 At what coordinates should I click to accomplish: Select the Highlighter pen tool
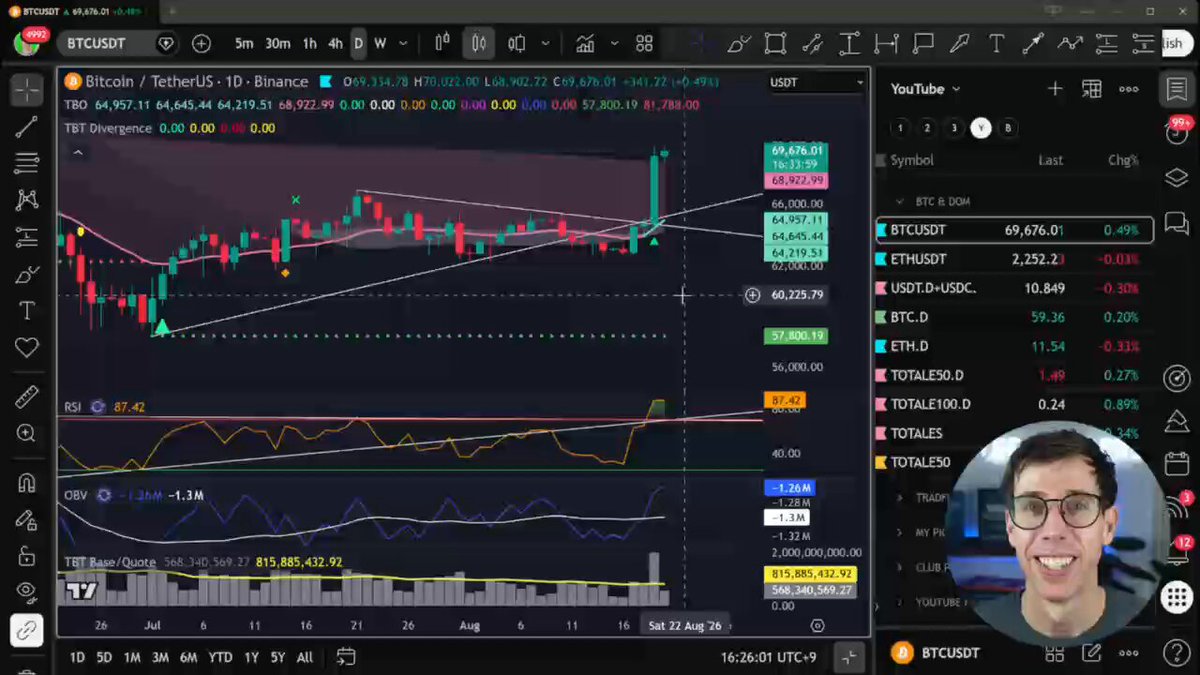tap(960, 44)
